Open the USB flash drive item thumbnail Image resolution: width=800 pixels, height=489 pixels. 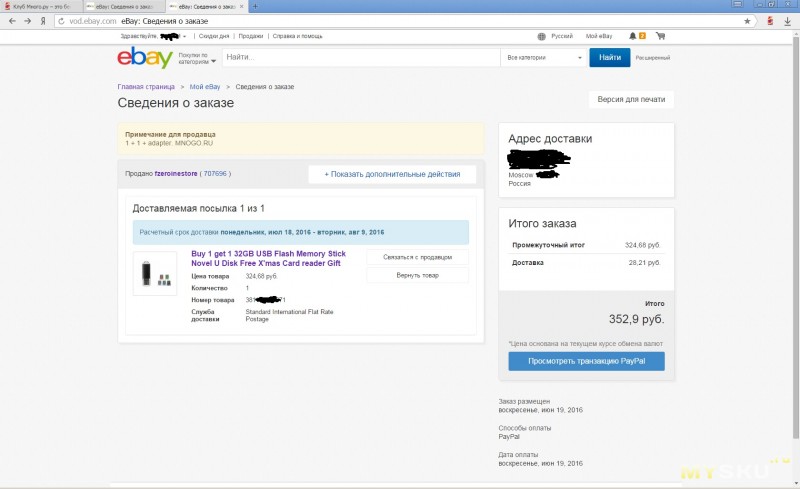pyautogui.click(x=155, y=273)
